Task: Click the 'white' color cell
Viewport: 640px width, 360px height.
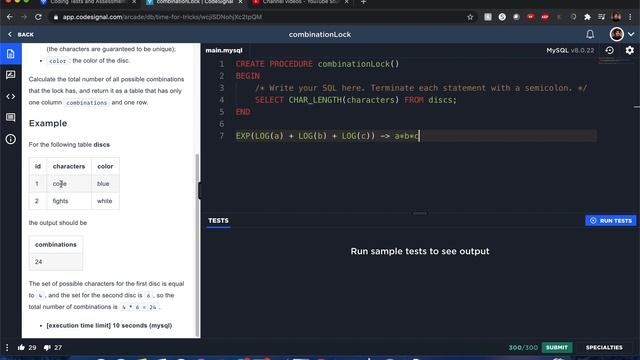Action: [104, 201]
